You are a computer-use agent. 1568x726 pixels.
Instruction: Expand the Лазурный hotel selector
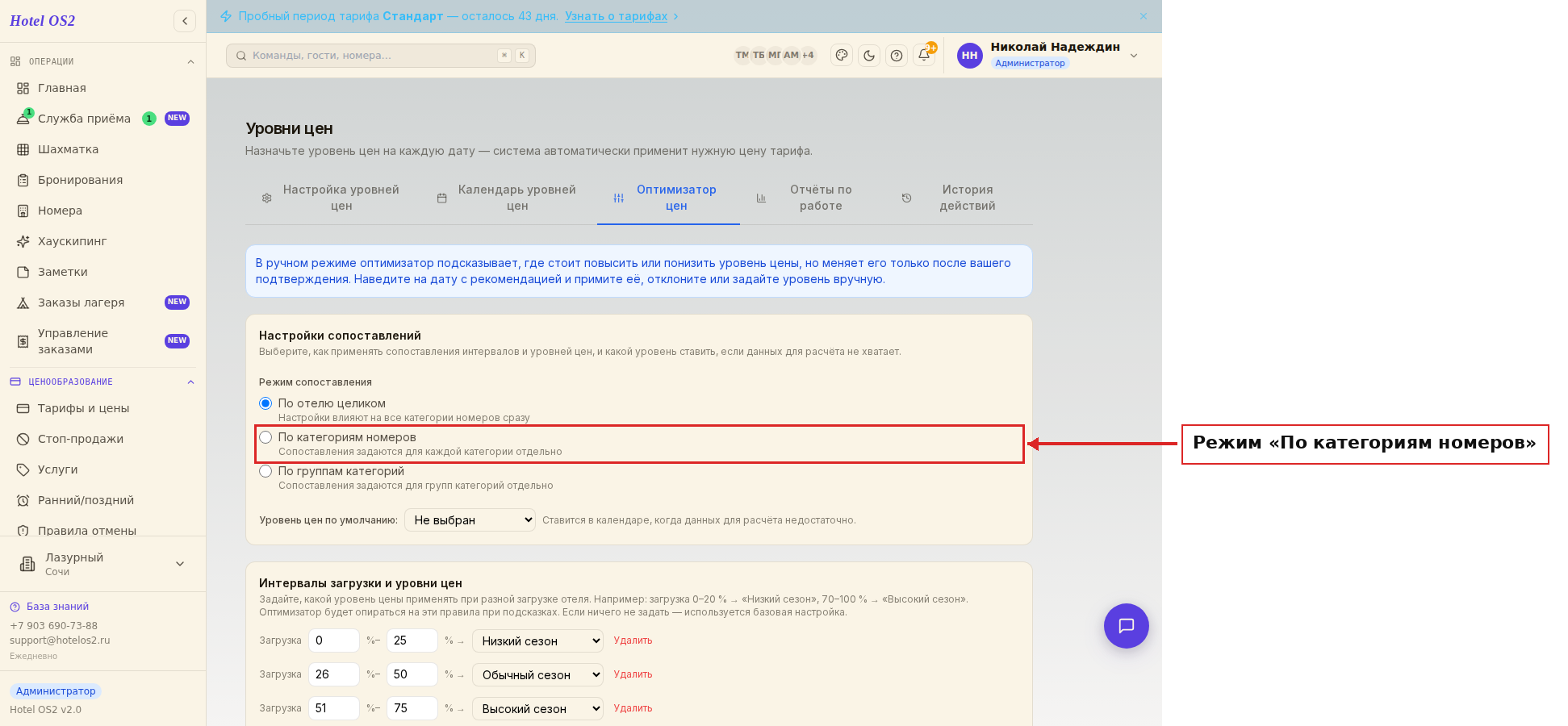tap(180, 564)
